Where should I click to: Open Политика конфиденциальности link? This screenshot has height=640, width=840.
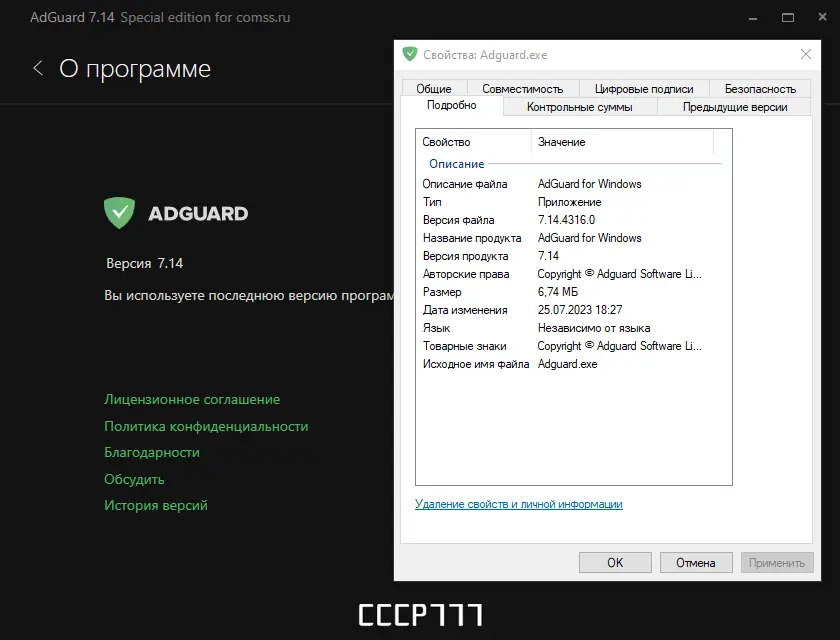206,426
